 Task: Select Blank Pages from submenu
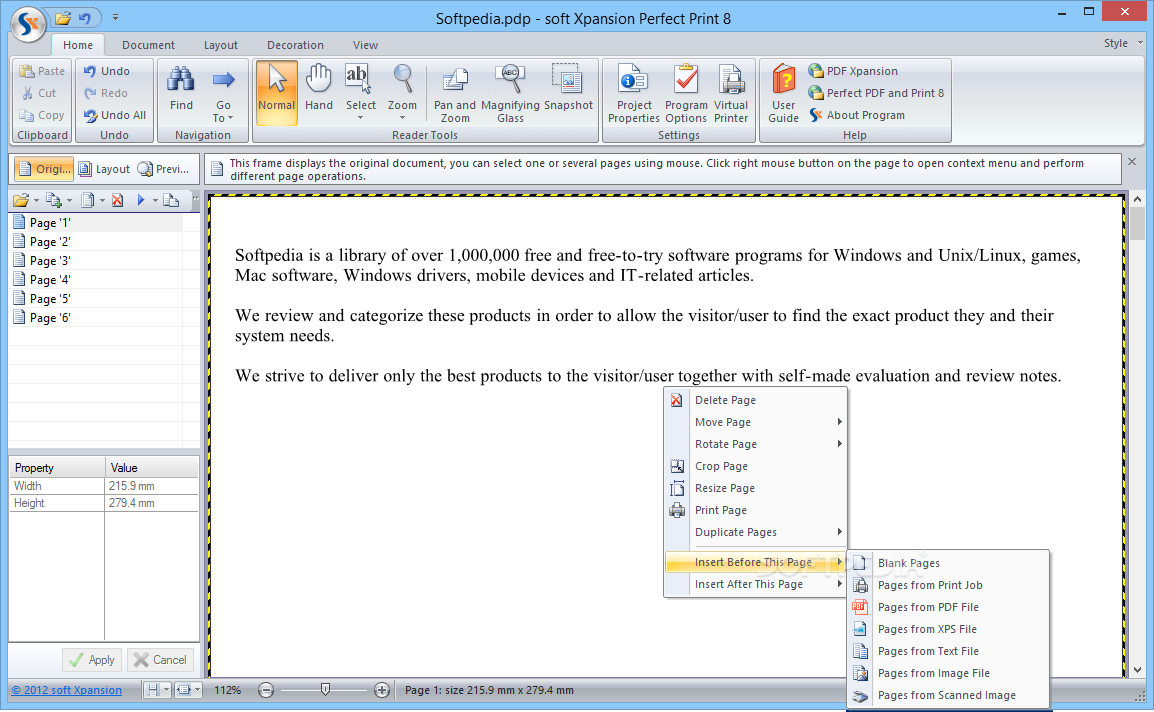(948, 563)
